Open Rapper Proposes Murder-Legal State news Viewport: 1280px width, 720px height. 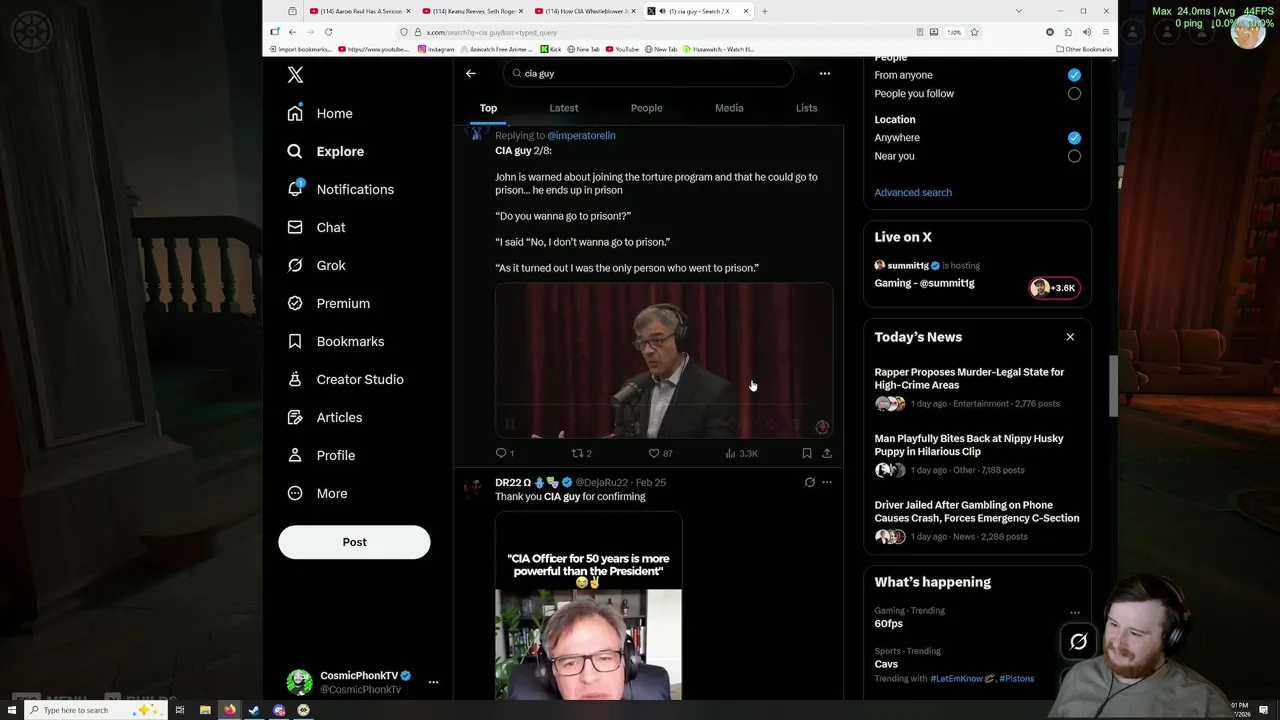[x=969, y=379]
